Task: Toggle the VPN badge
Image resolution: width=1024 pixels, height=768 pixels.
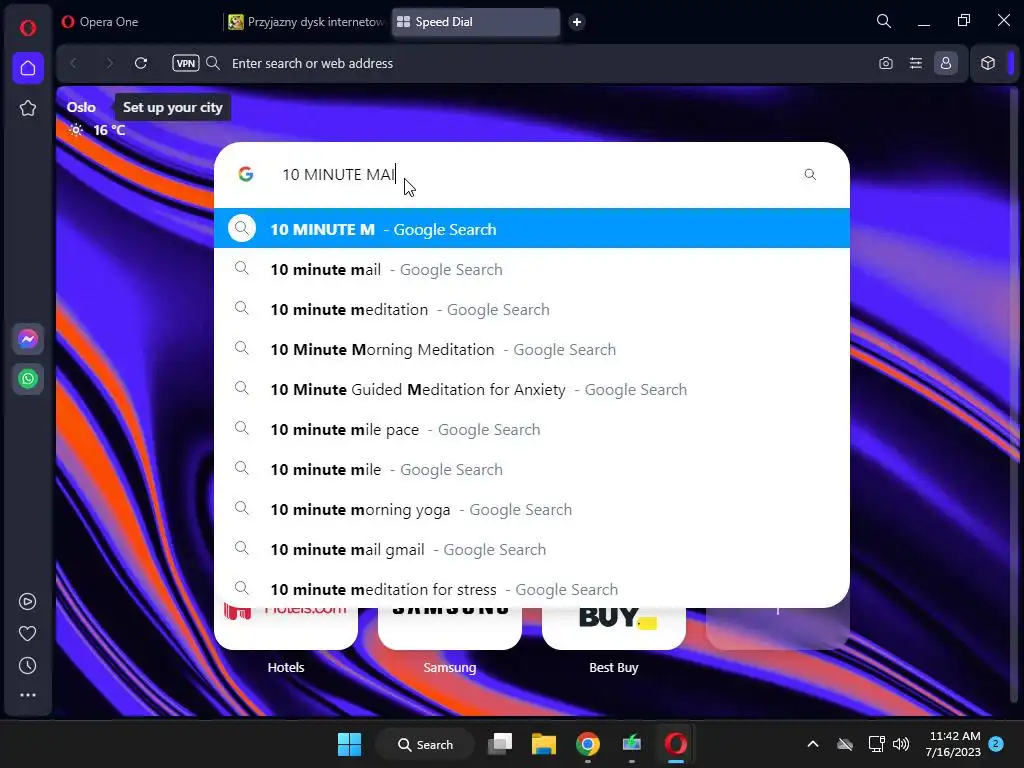Action: tap(185, 63)
